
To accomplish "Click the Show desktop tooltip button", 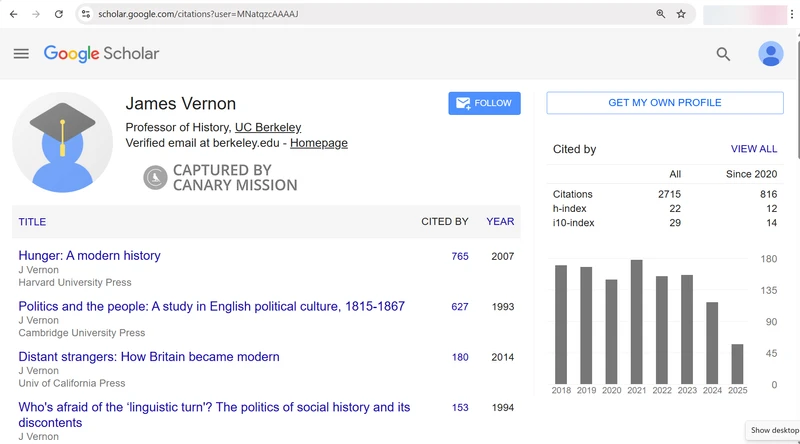I will (x=773, y=430).
